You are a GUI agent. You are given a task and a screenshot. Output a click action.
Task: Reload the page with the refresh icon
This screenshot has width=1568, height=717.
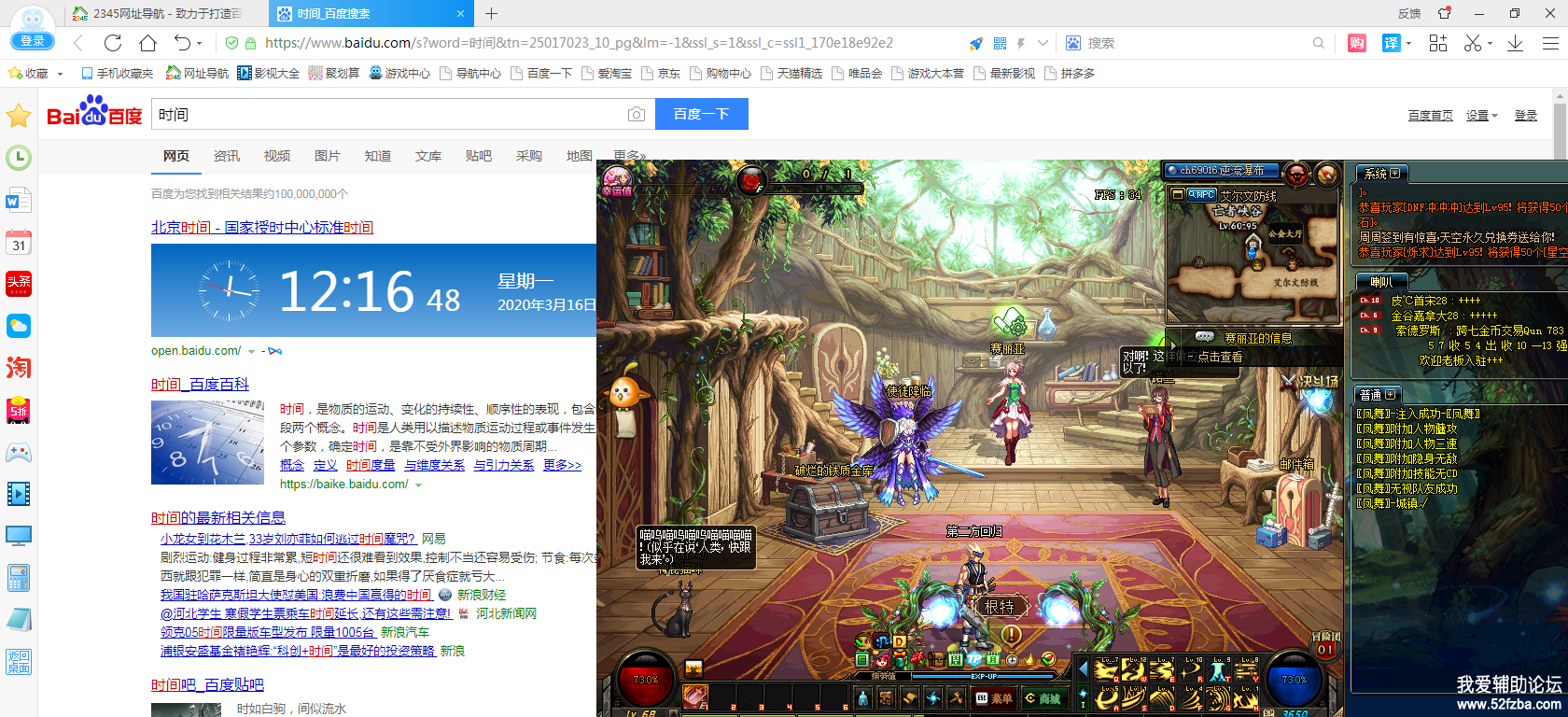[x=113, y=43]
